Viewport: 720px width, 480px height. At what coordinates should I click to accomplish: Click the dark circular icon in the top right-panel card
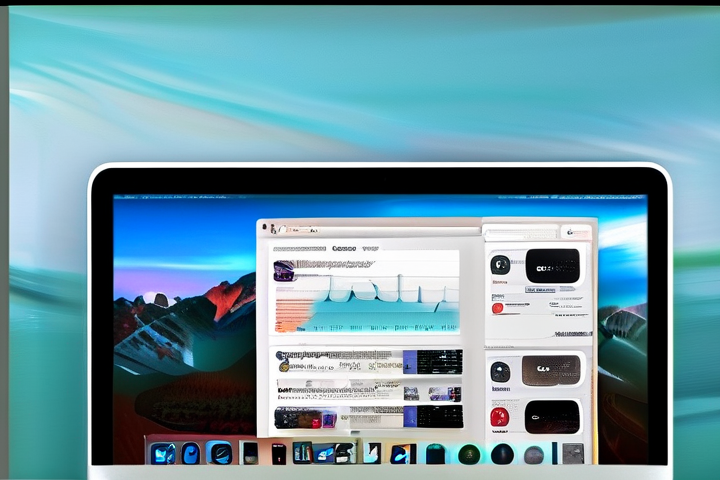coord(500,265)
